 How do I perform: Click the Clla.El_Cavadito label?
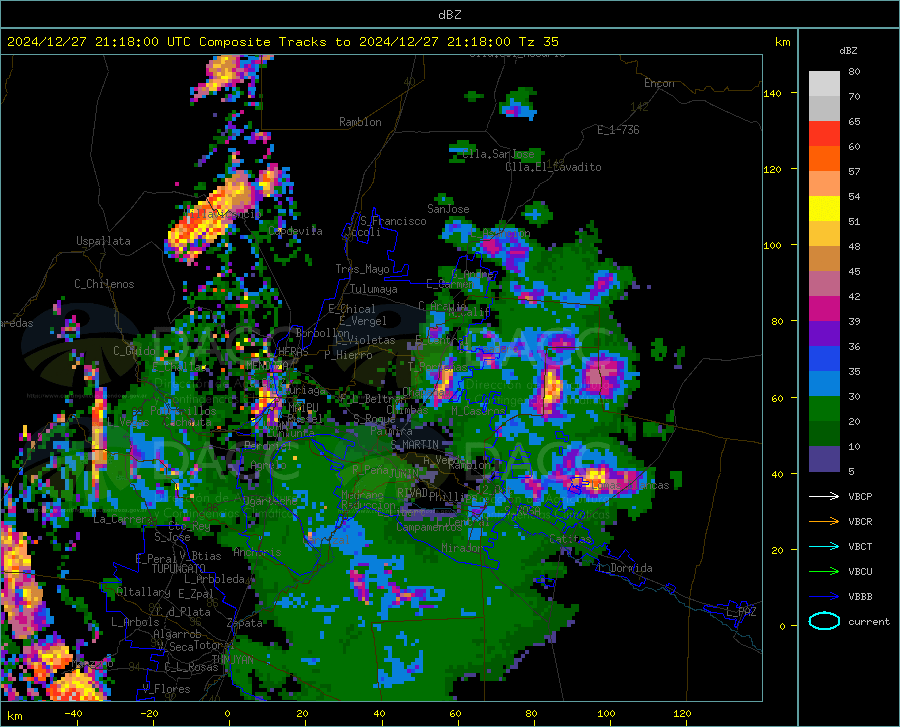point(553,167)
